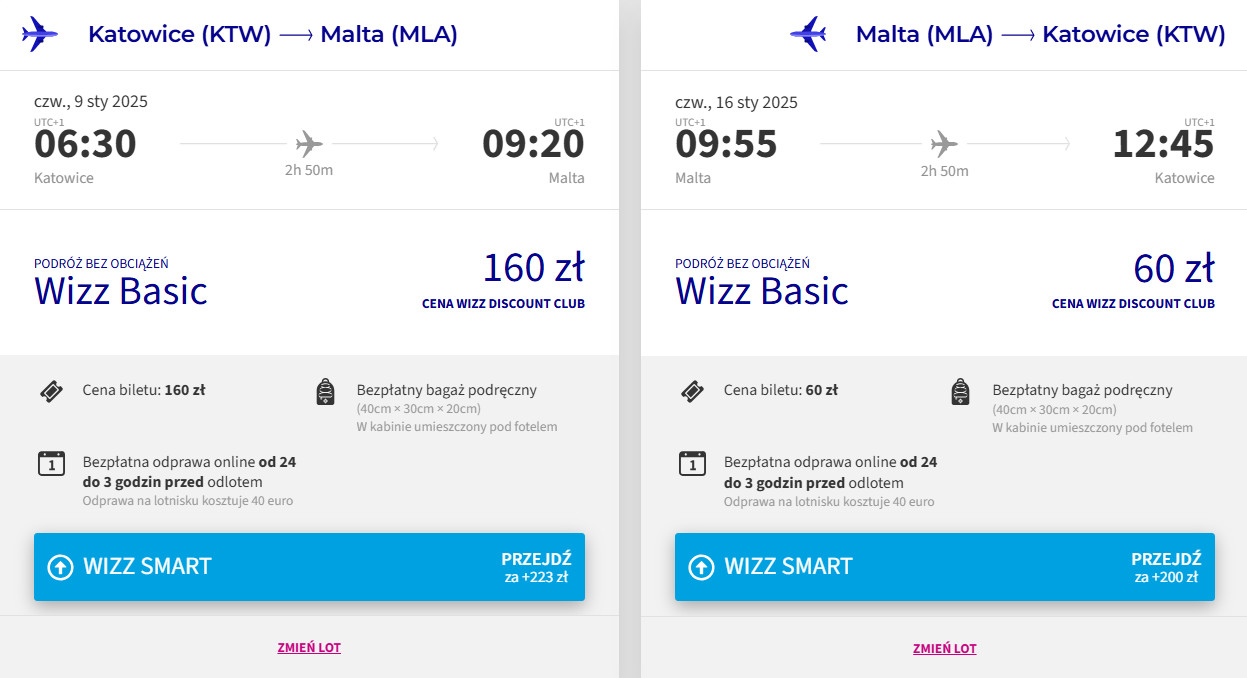Click the Wizz Basic fare name on the return flight
The height and width of the screenshot is (678, 1247).
761,291
